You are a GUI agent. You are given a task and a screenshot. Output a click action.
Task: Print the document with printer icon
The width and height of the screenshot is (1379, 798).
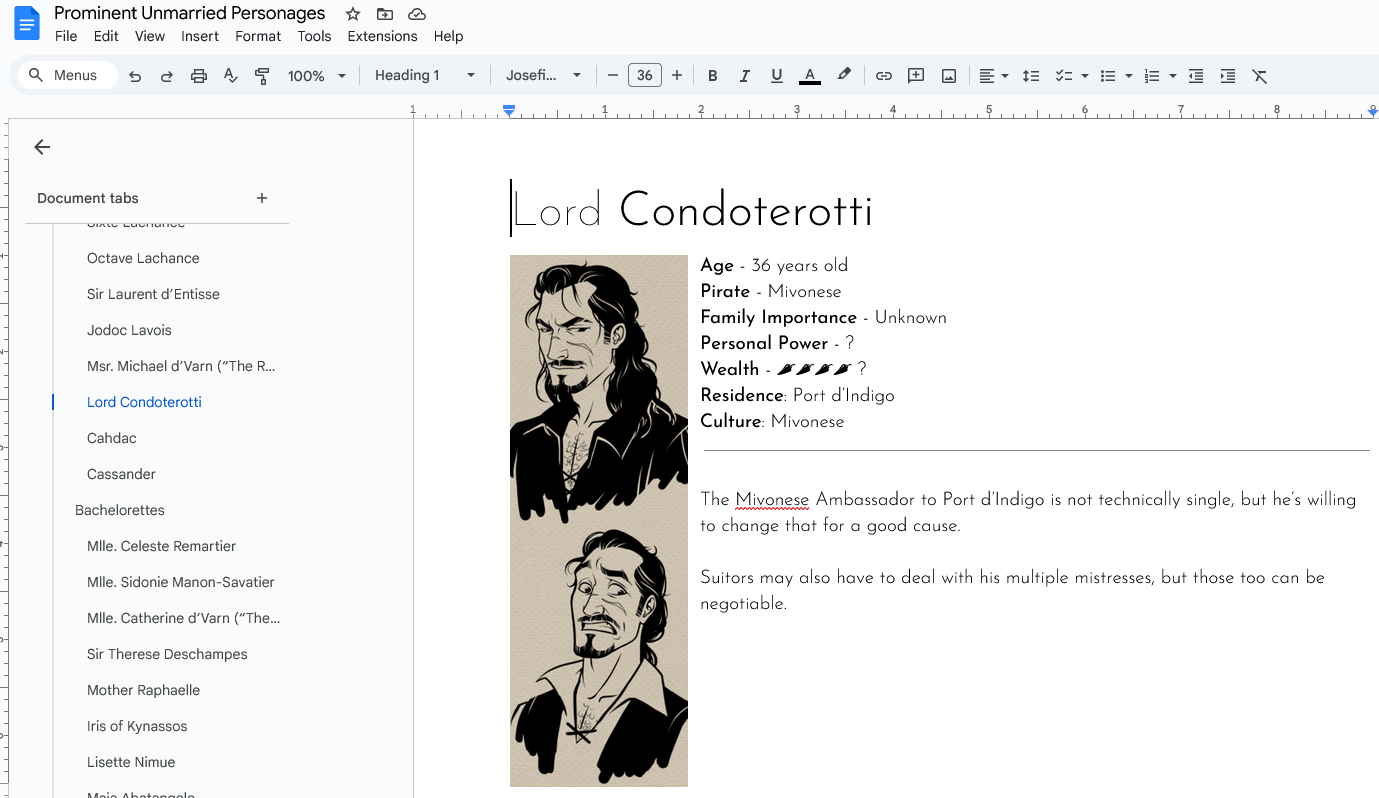point(199,76)
